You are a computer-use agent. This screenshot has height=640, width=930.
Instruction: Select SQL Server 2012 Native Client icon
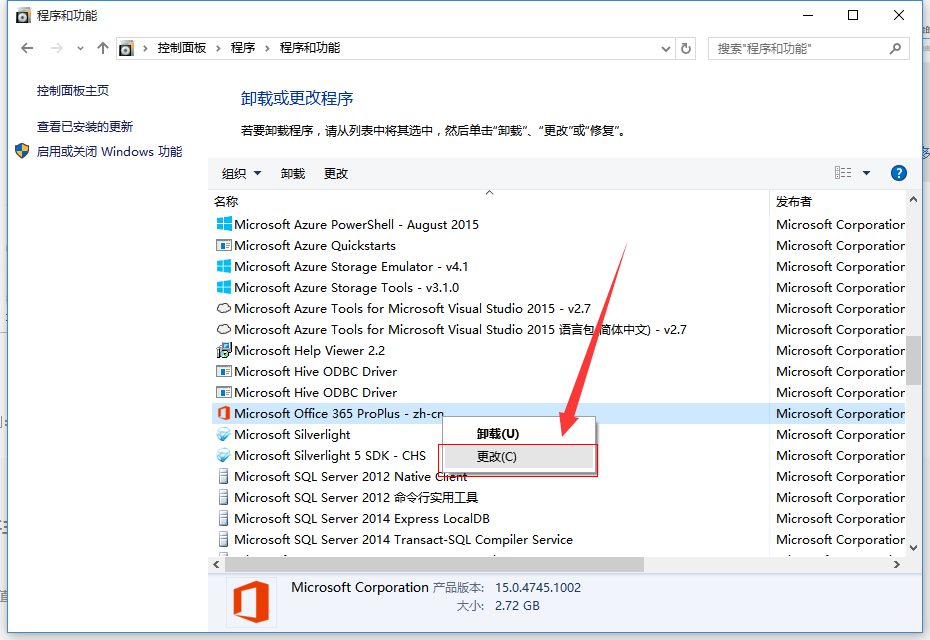224,476
